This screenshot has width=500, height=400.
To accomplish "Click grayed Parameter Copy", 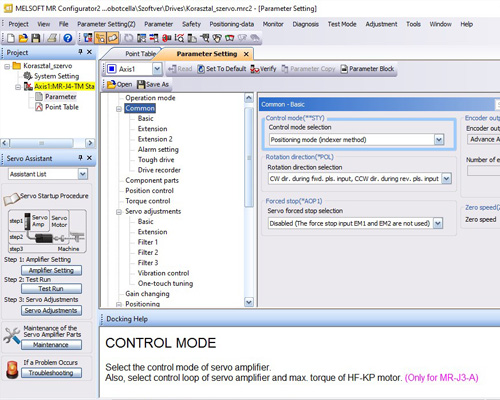I will (x=308, y=69).
